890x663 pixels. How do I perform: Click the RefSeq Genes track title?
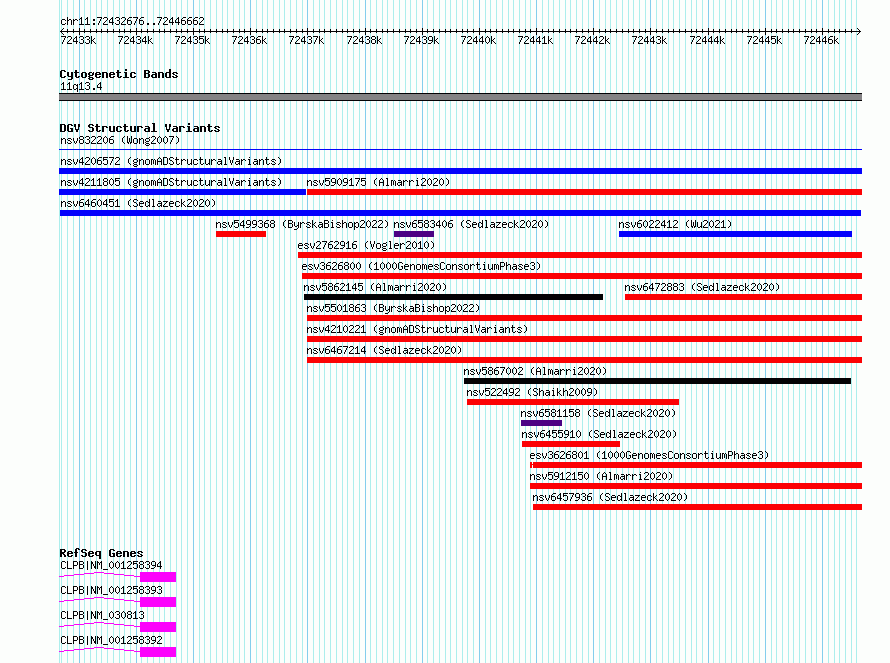[x=101, y=552]
